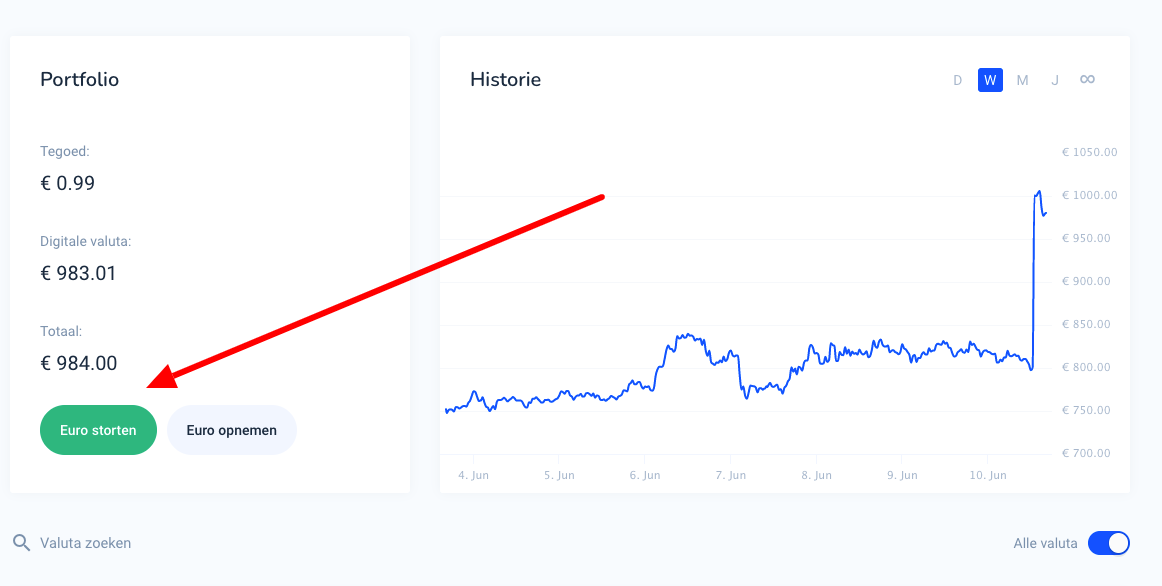Show all-time history via infinity icon
Screen dimensions: 1162x586
[x=1087, y=79]
